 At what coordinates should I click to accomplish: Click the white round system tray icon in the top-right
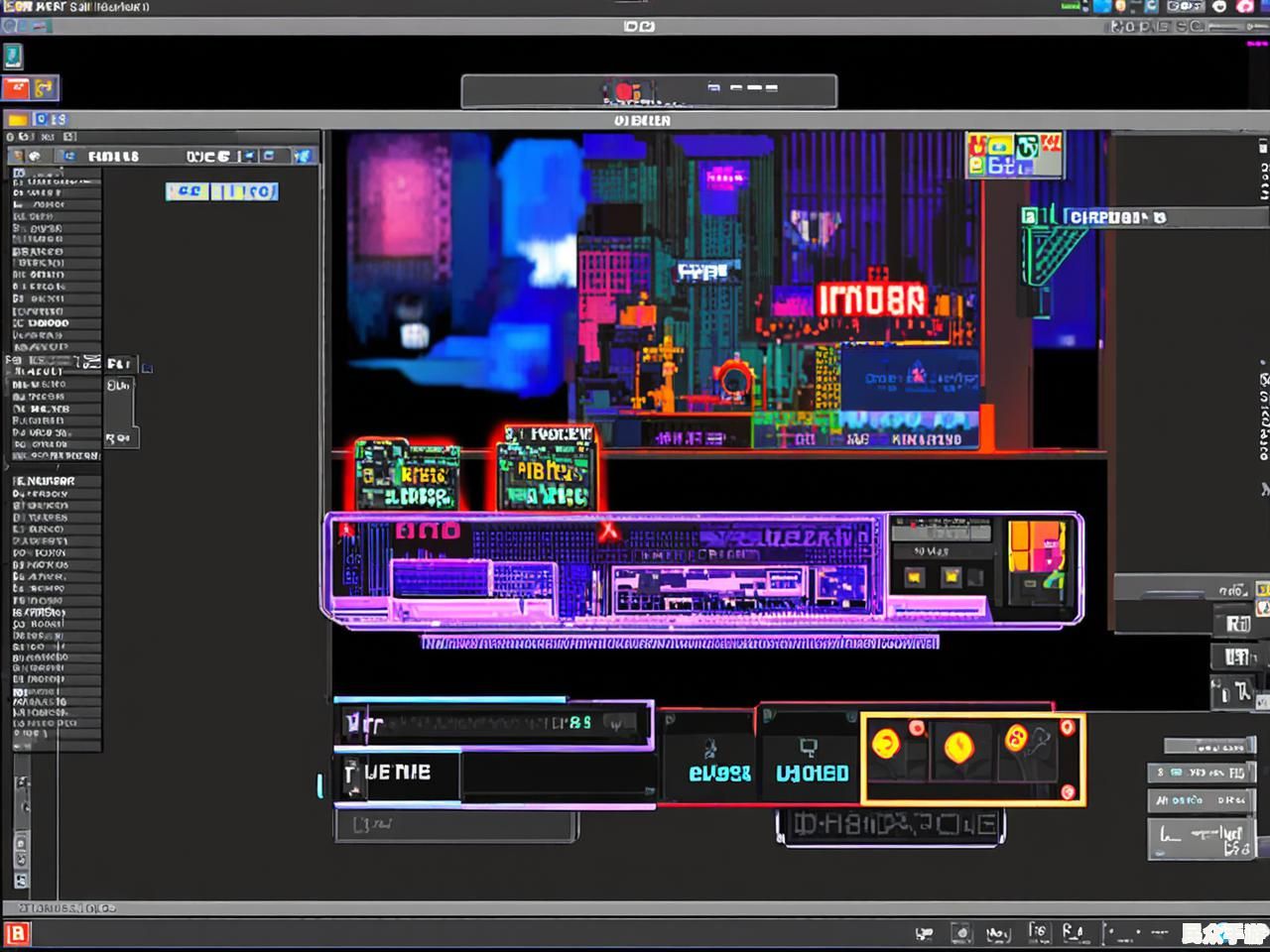[1219, 6]
